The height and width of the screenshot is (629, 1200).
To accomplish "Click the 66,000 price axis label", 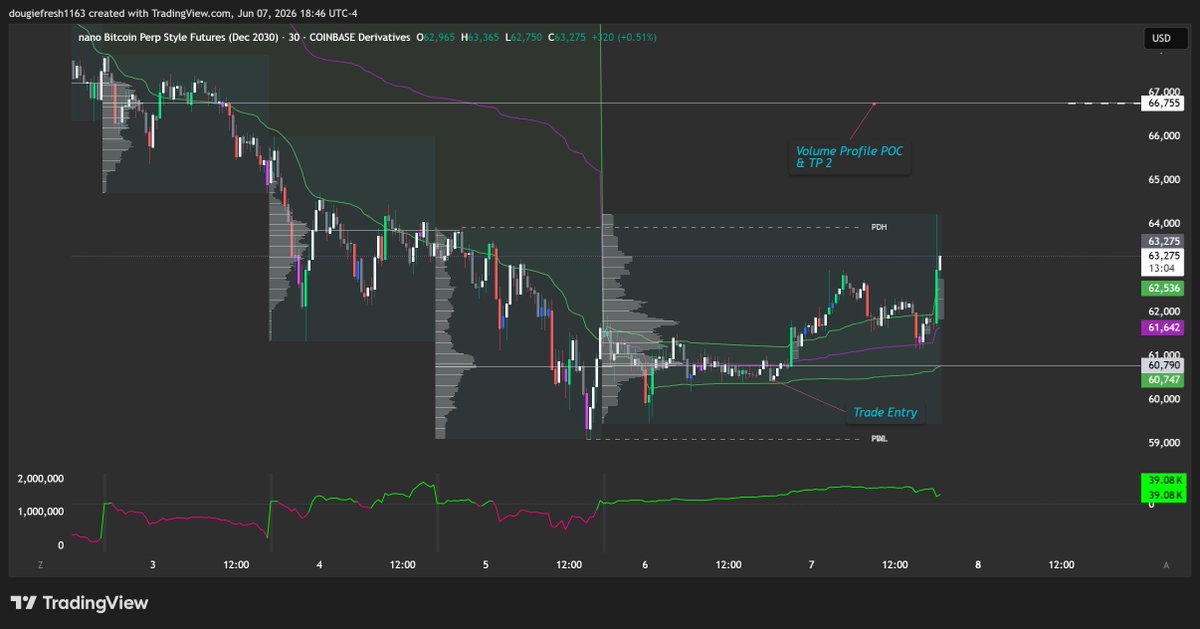I will [x=1165, y=135].
